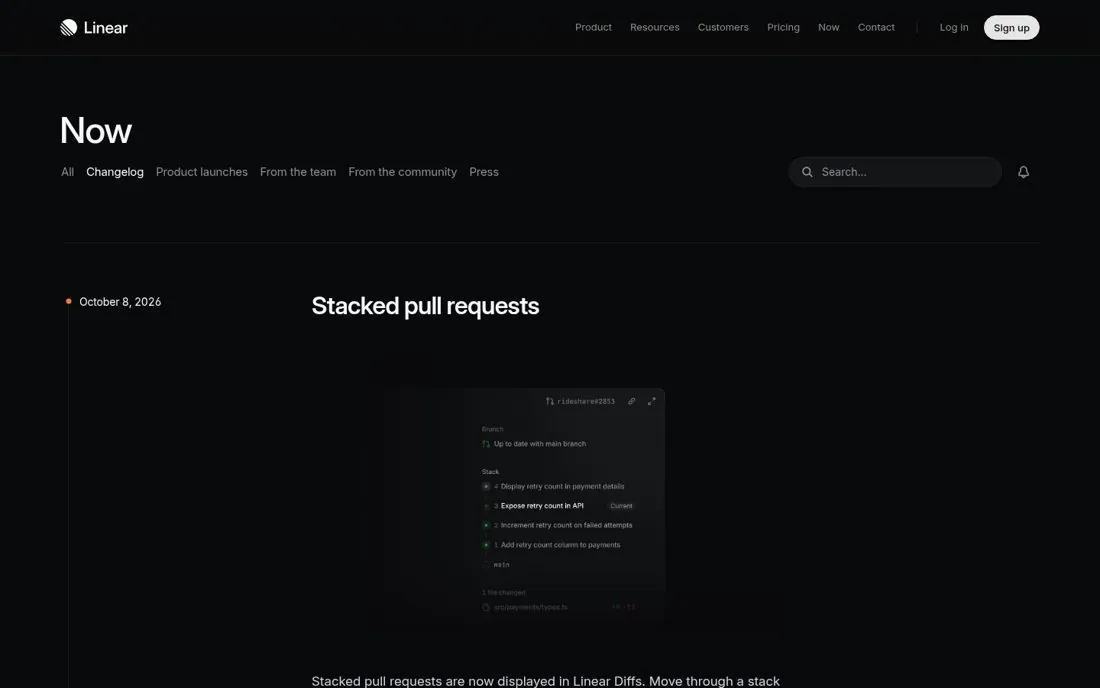Click the "Current" badge in the stack

[x=621, y=506]
